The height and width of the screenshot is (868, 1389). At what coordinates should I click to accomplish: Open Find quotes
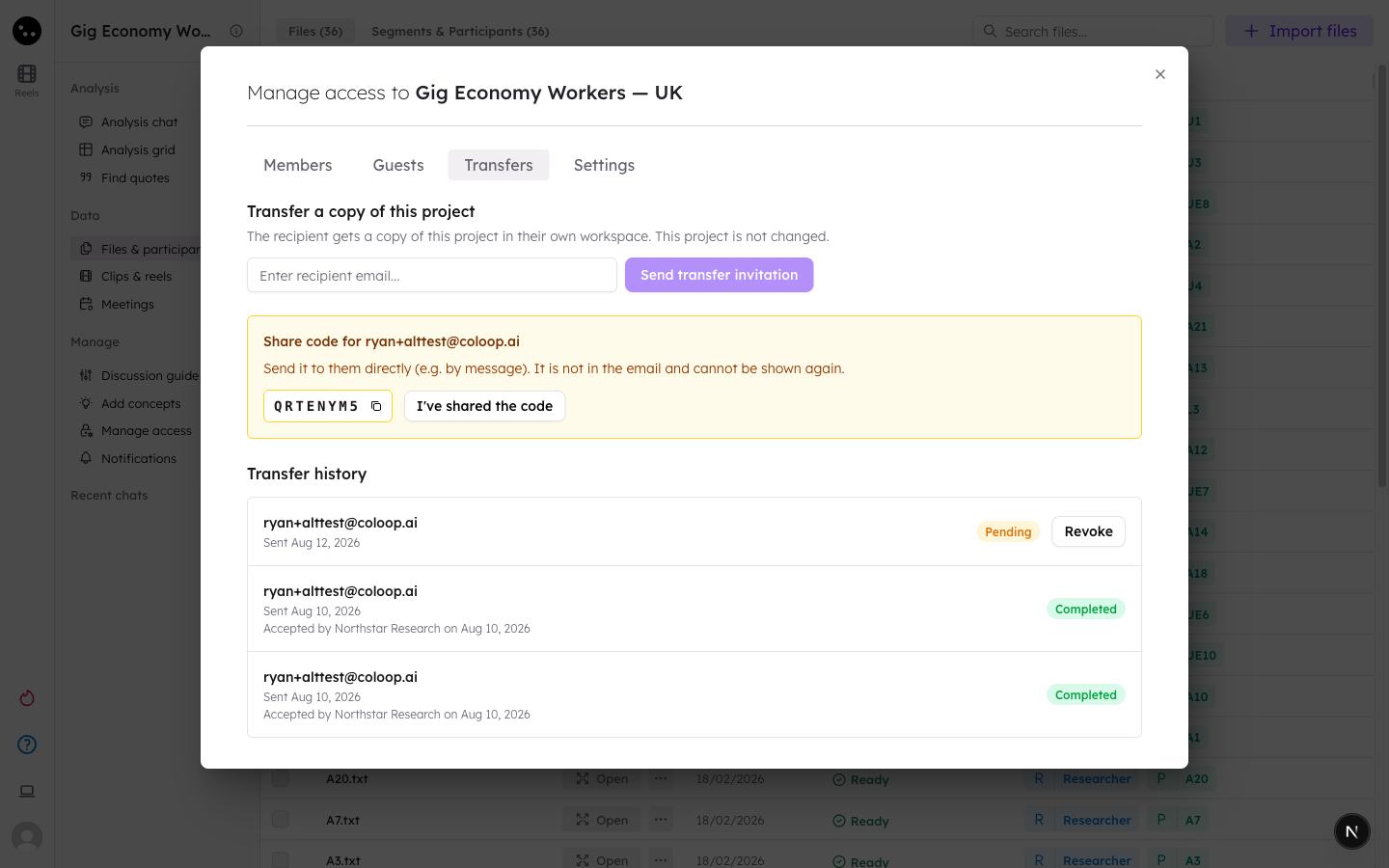pos(135,177)
